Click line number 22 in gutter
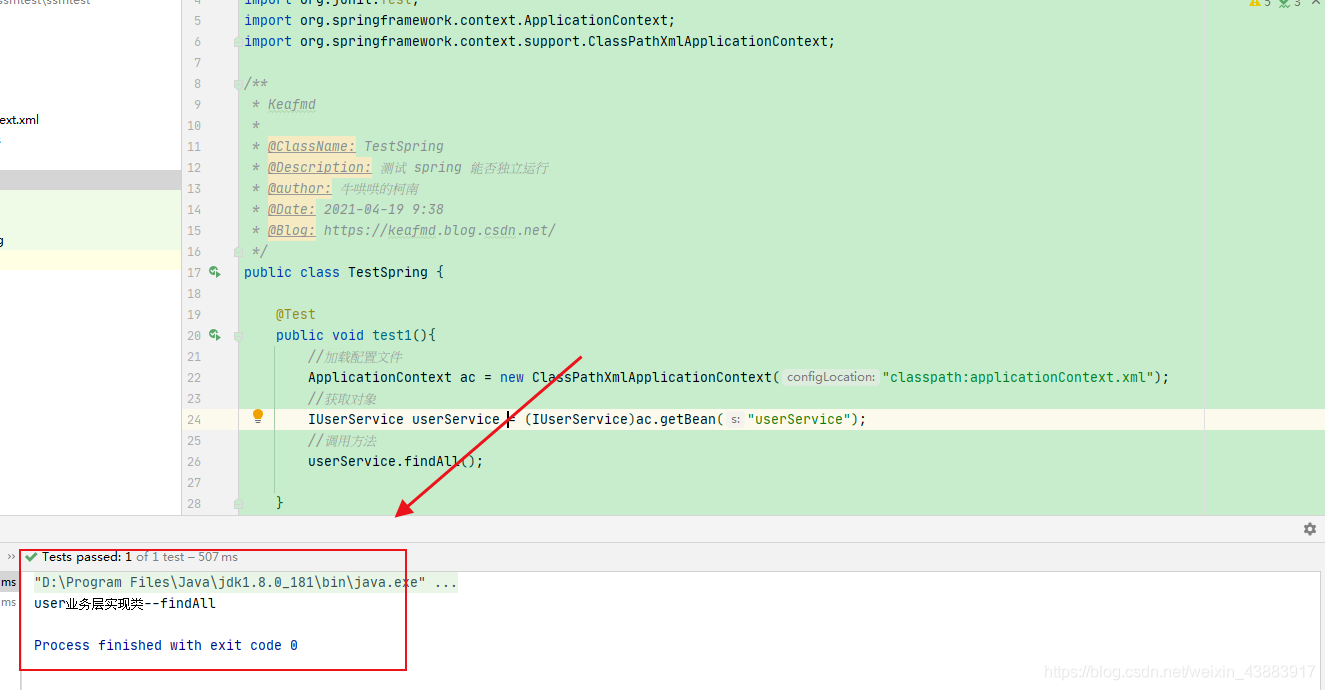Viewport: 1325px width, 690px height. click(x=194, y=377)
